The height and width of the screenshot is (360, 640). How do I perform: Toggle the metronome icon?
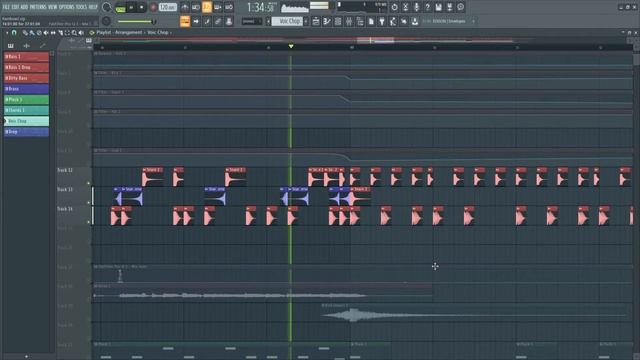(185, 7)
